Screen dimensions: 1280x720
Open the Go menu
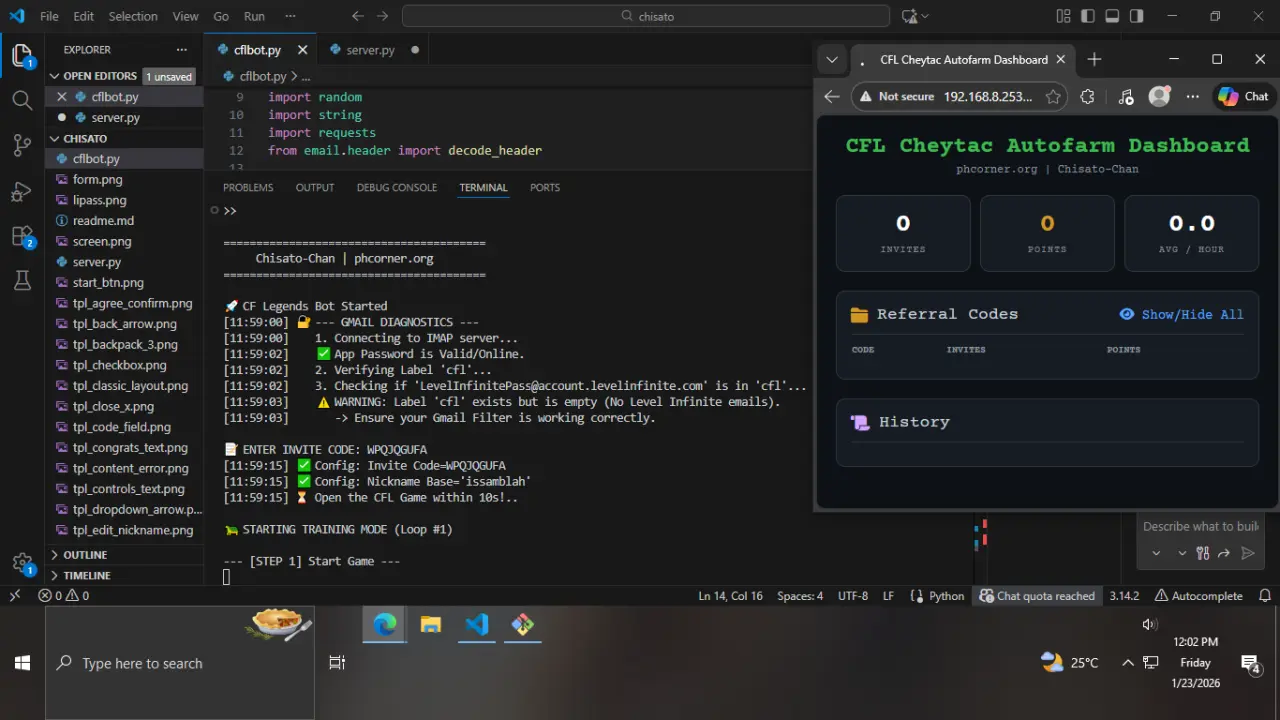click(x=221, y=16)
